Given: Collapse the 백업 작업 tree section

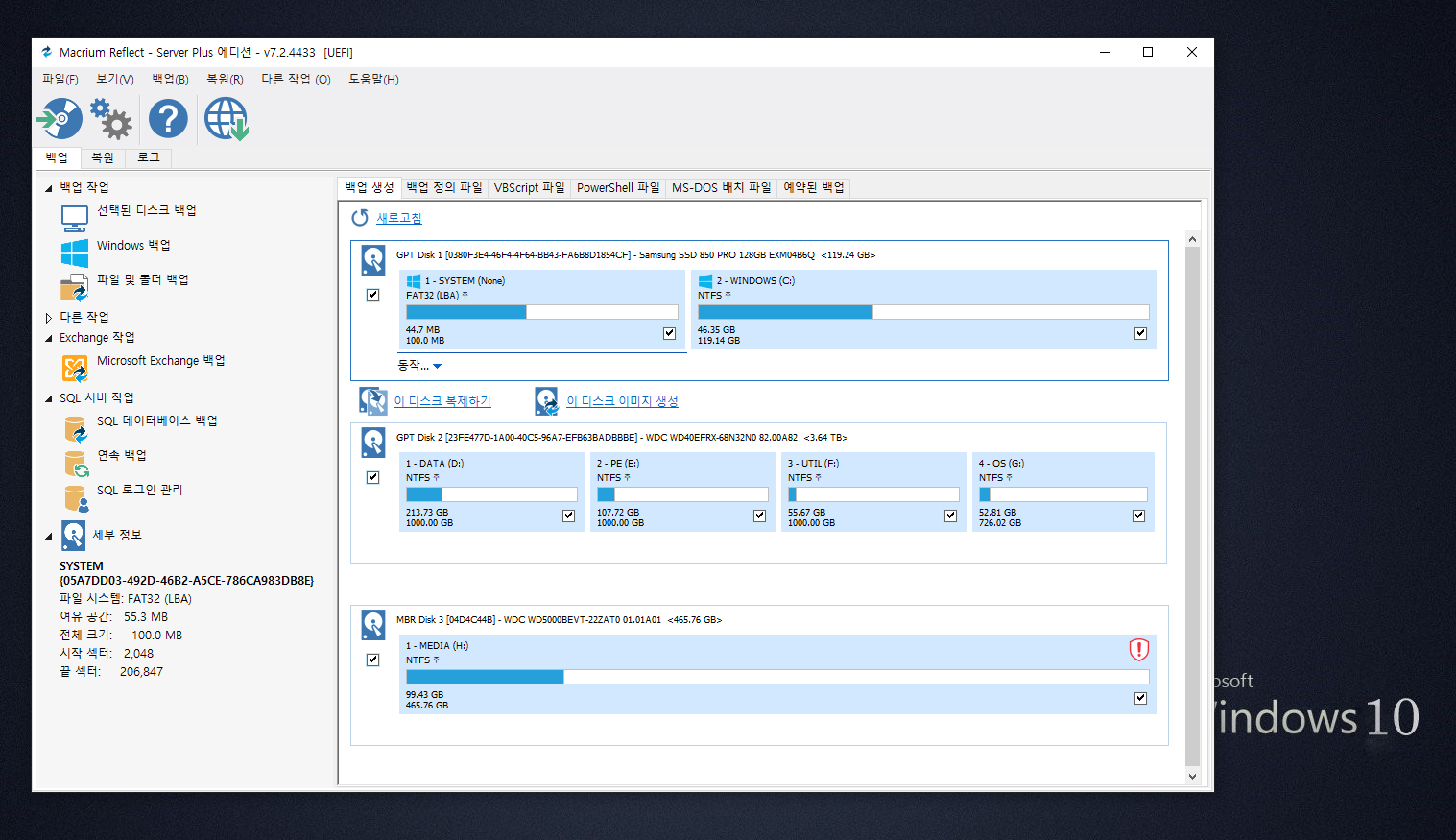Looking at the screenshot, I should tap(49, 188).
